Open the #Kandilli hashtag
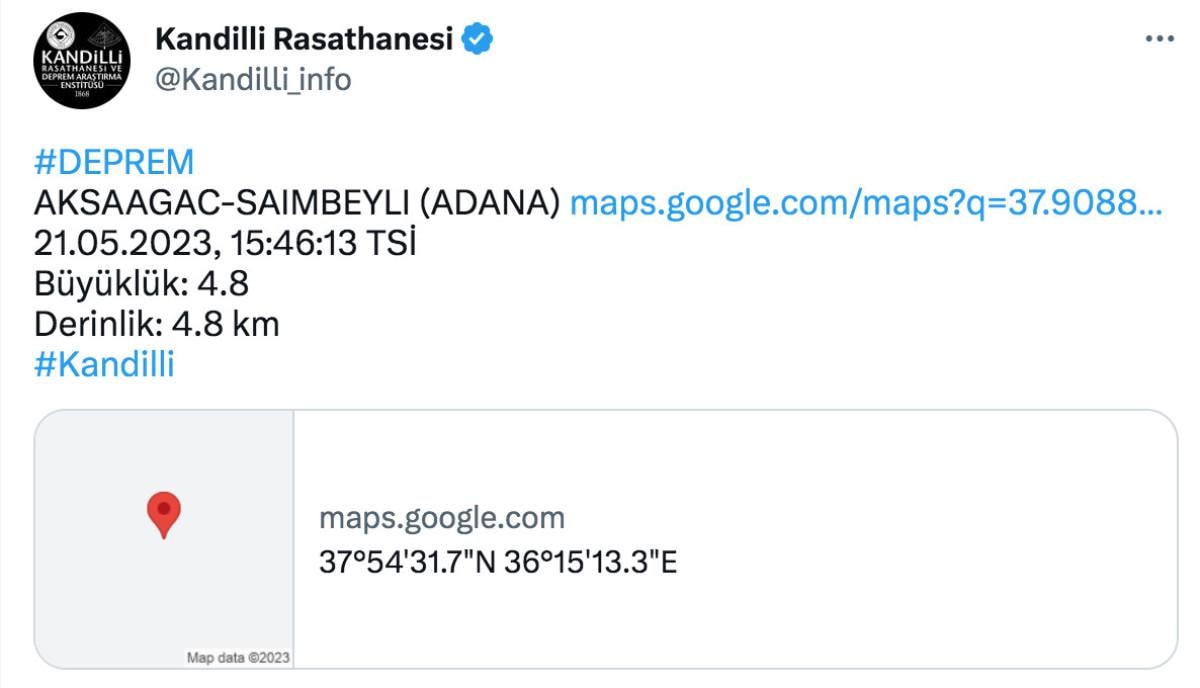The height and width of the screenshot is (688, 1200). click(x=104, y=365)
